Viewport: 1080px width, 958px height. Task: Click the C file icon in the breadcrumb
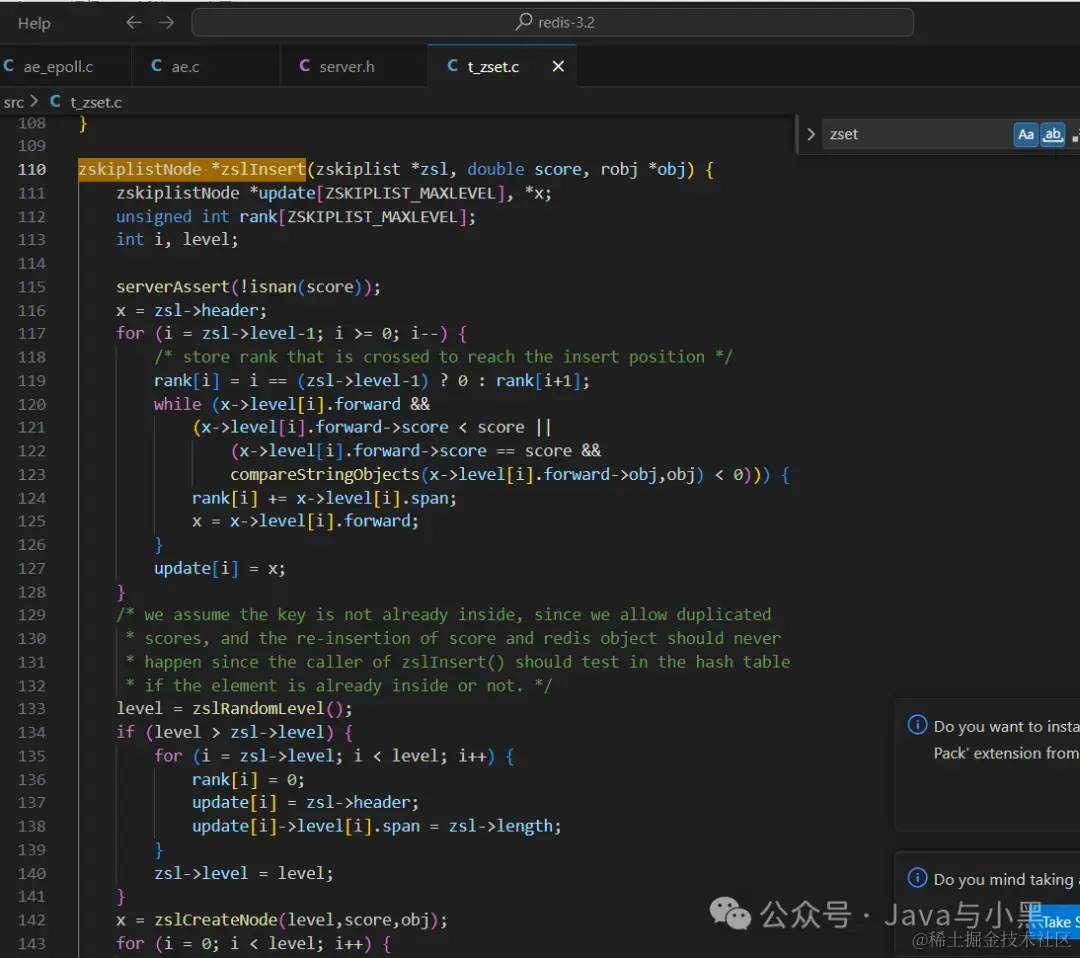pos(55,102)
